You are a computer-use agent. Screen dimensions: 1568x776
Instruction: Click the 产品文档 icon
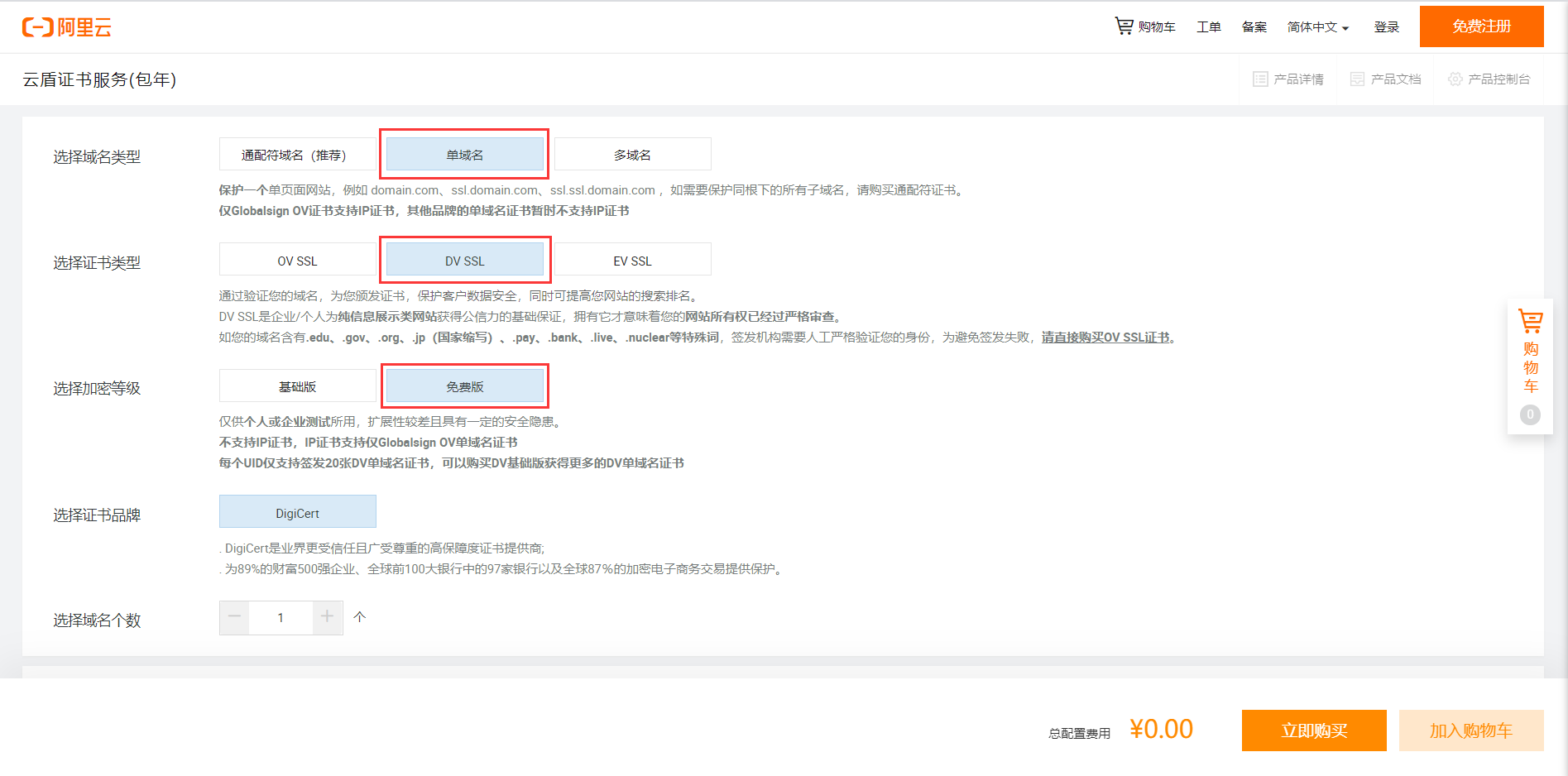click(1357, 79)
